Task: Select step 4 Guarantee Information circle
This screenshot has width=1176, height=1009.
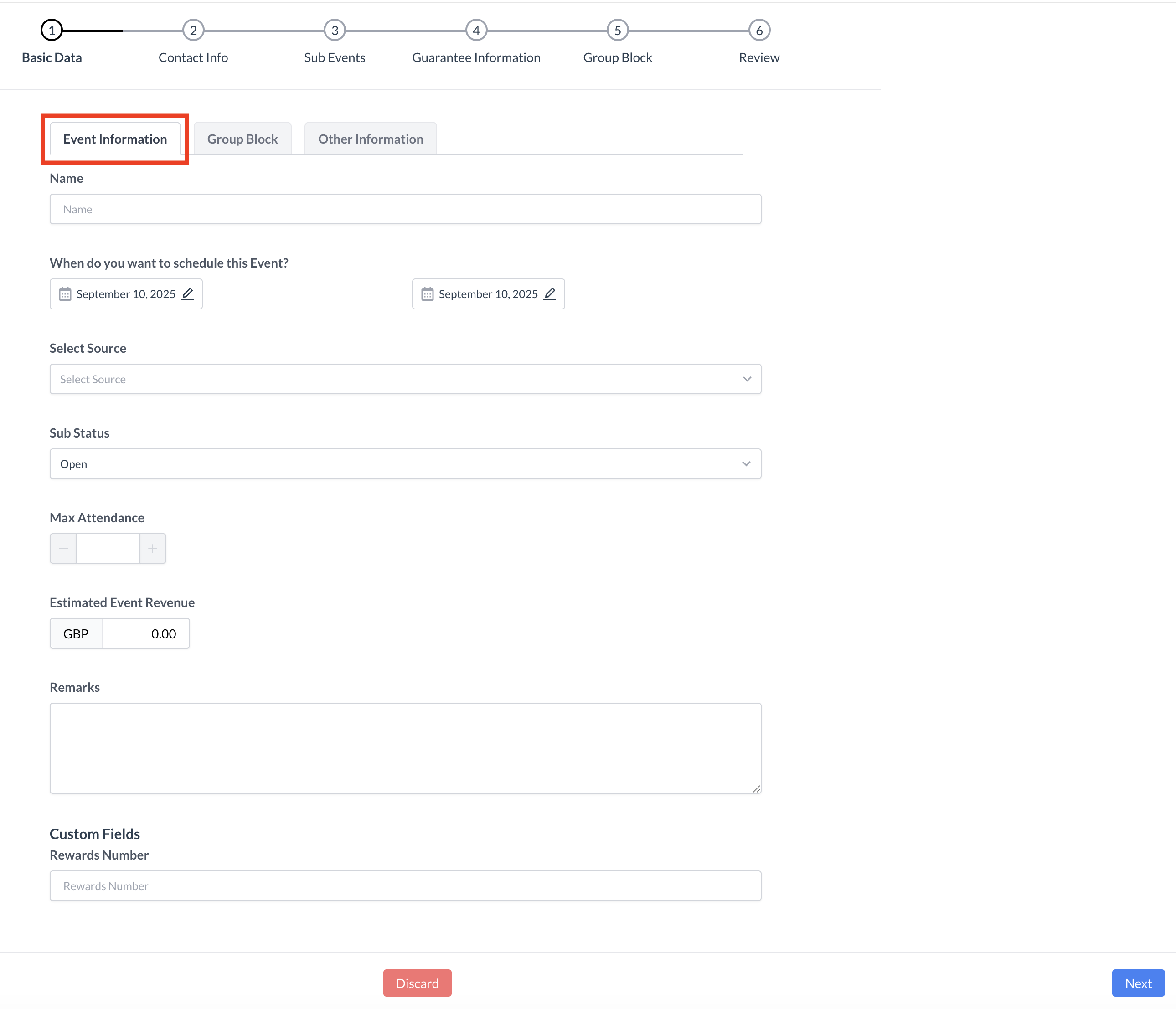Action: click(x=476, y=31)
